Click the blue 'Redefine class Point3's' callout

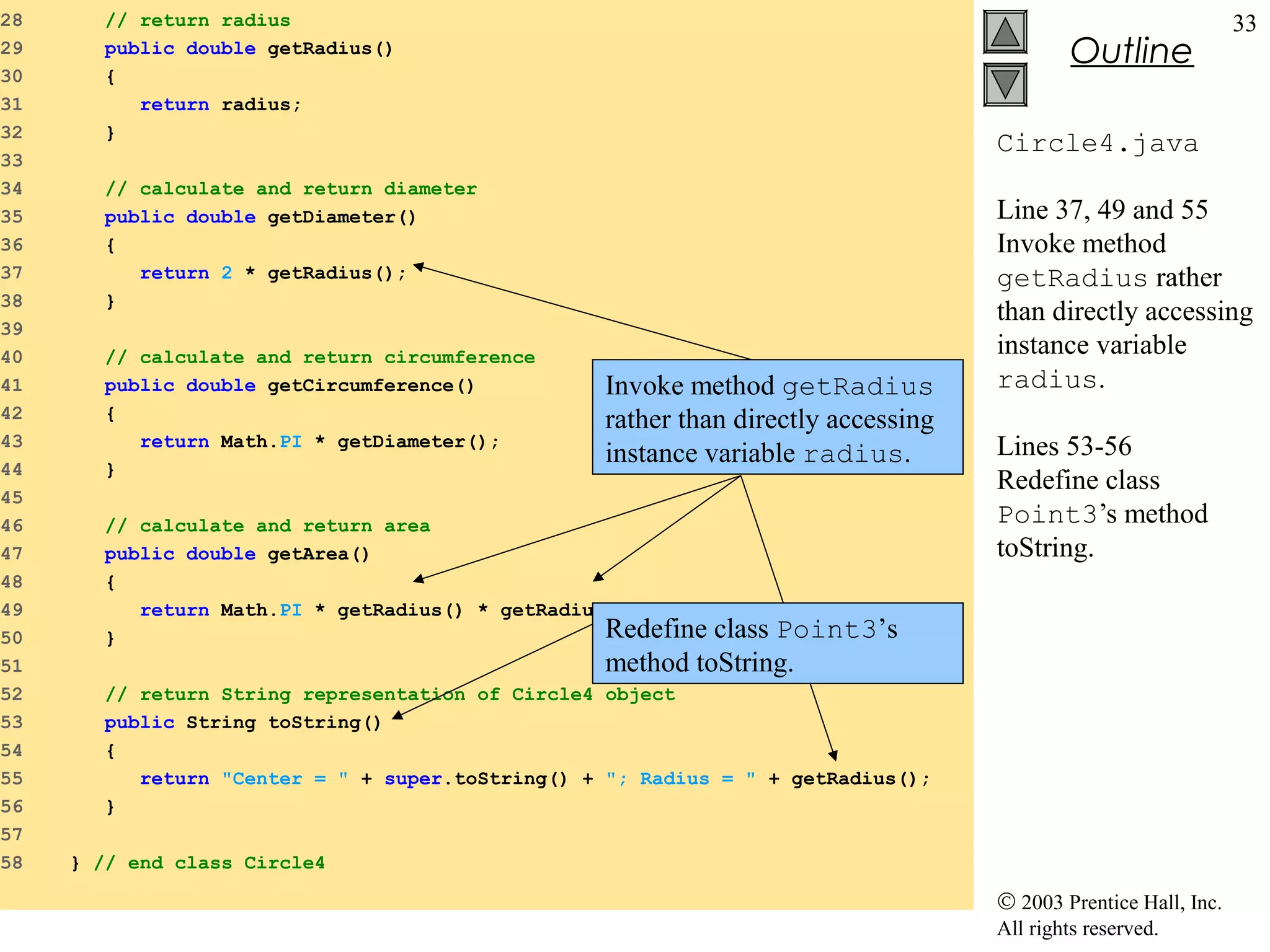(x=777, y=644)
